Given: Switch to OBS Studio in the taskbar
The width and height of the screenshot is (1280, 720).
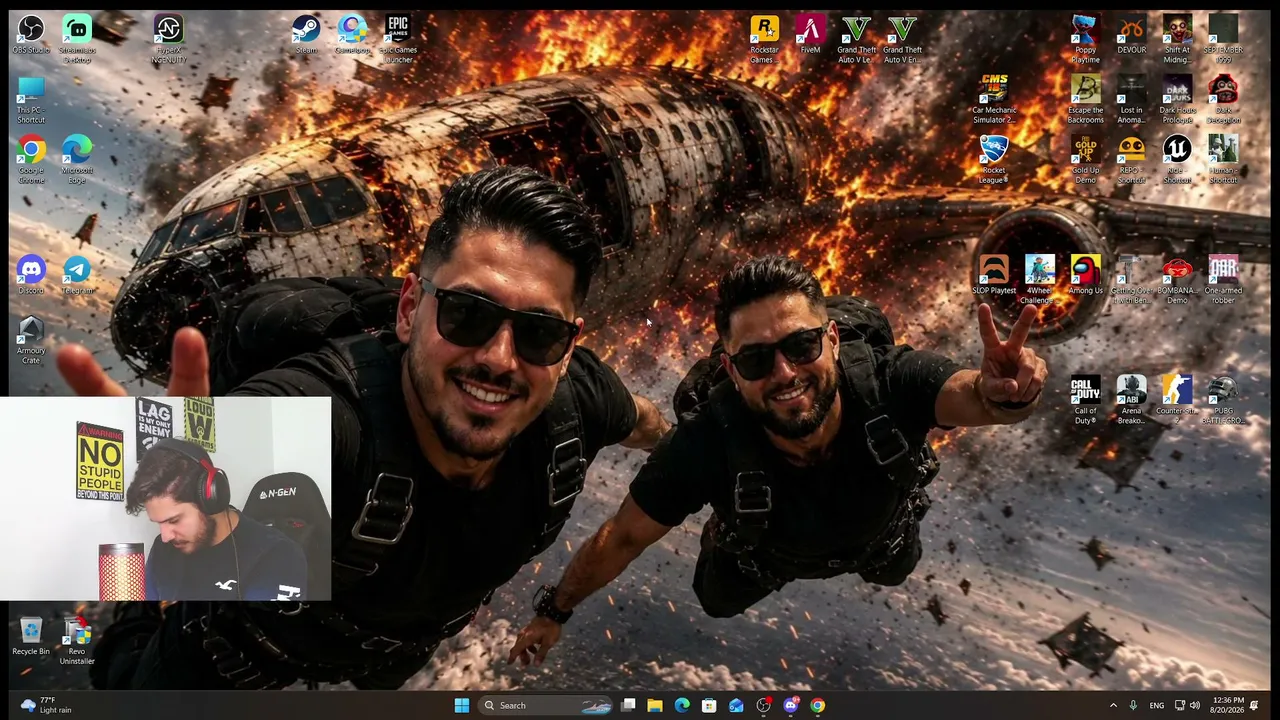Looking at the screenshot, I should [x=764, y=705].
